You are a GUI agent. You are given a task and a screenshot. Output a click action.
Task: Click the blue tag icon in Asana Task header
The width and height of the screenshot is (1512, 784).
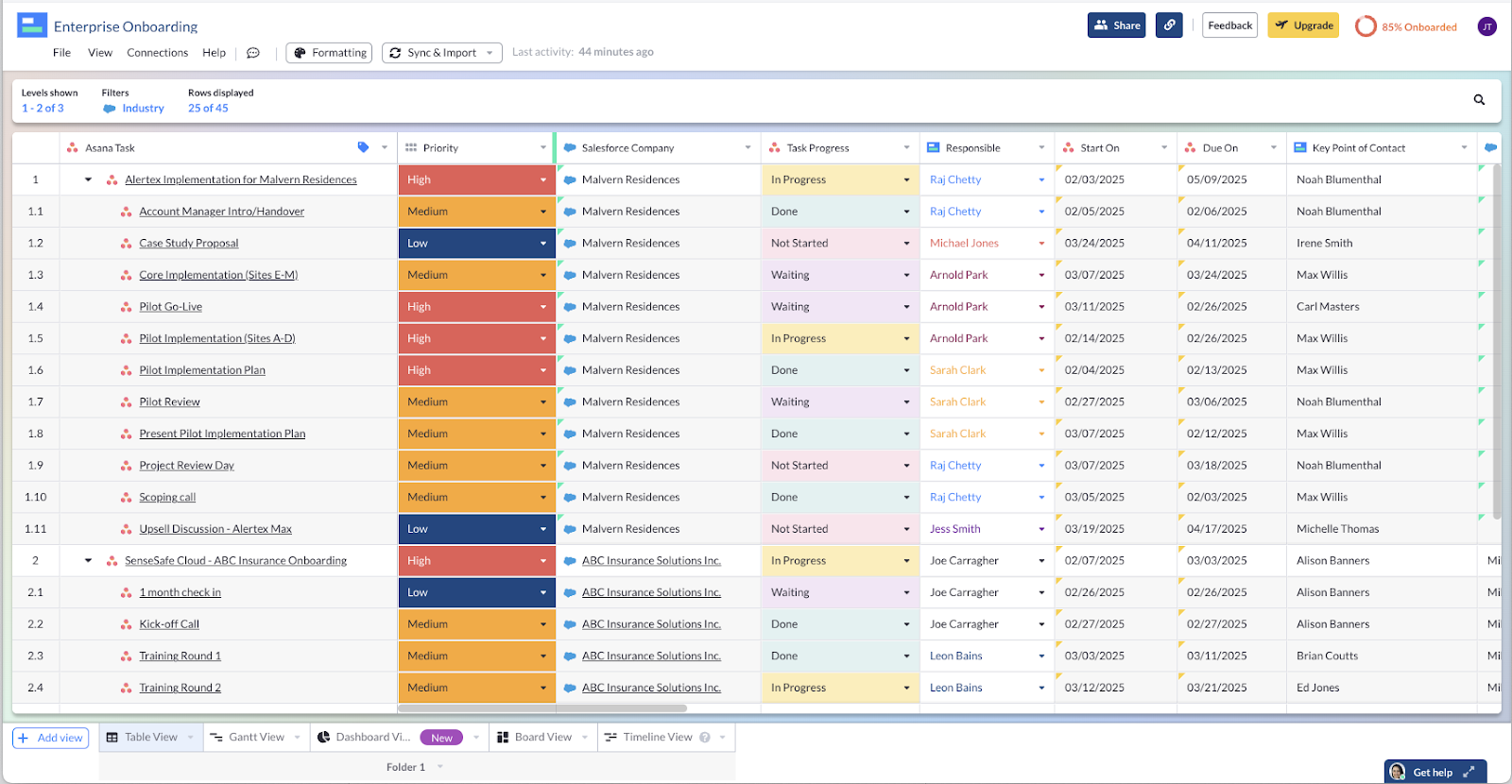(x=363, y=147)
